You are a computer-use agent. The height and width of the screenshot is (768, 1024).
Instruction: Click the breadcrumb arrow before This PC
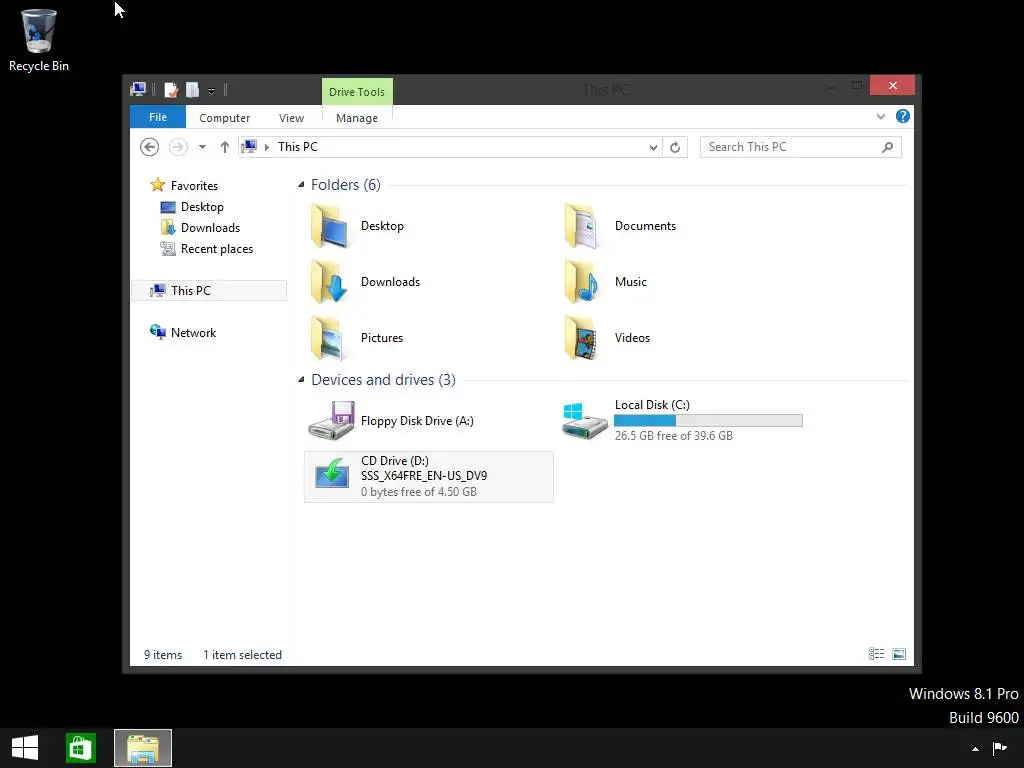tap(266, 147)
